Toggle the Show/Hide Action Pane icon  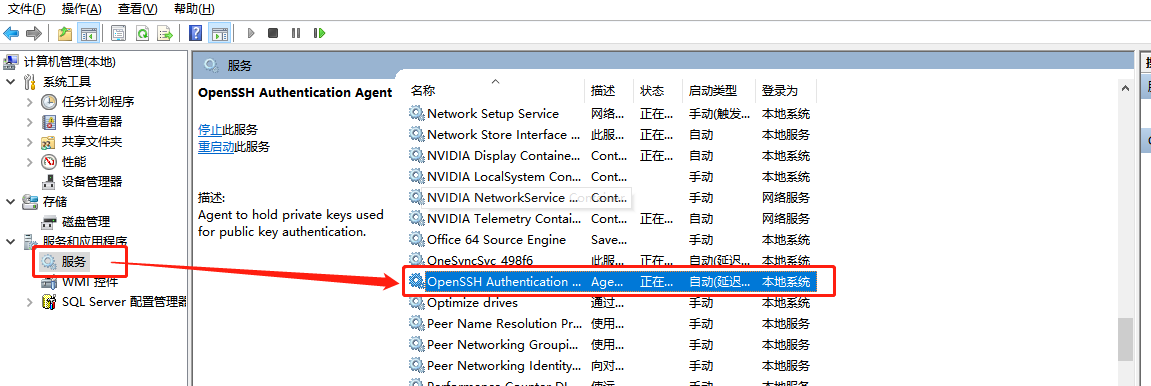click(x=219, y=33)
